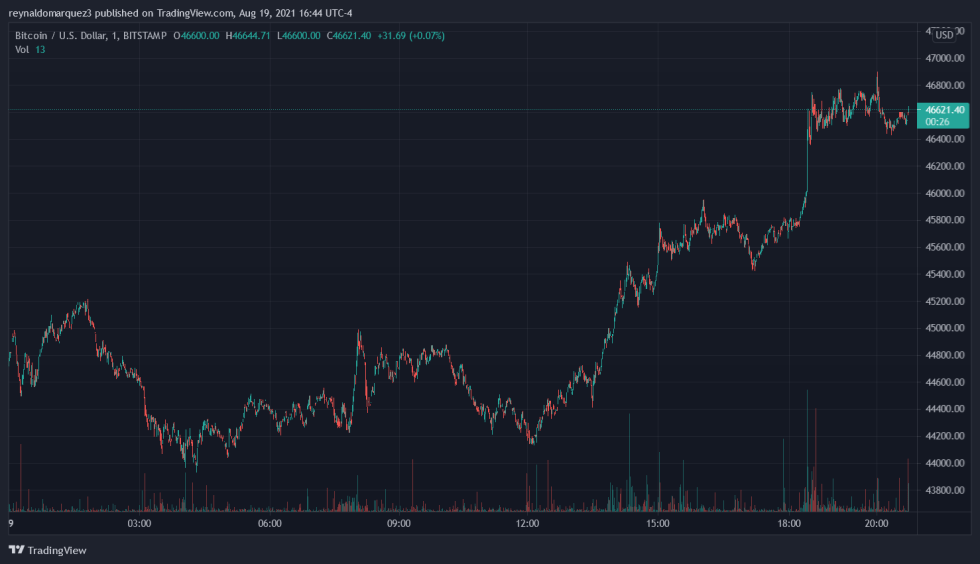Click the high value H46644.71
The height and width of the screenshot is (564, 980).
click(248, 36)
